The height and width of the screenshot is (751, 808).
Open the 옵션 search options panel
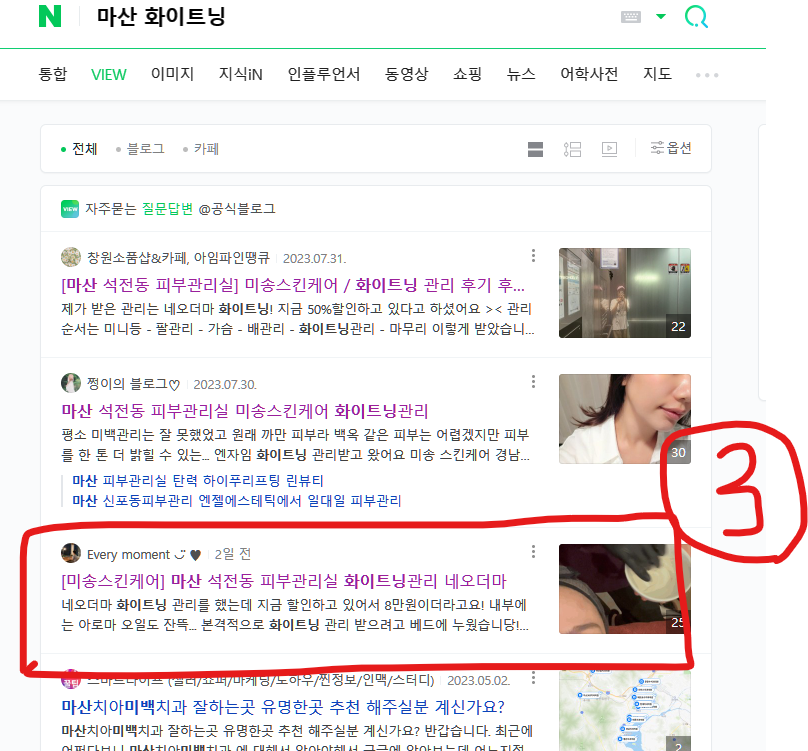coord(670,148)
